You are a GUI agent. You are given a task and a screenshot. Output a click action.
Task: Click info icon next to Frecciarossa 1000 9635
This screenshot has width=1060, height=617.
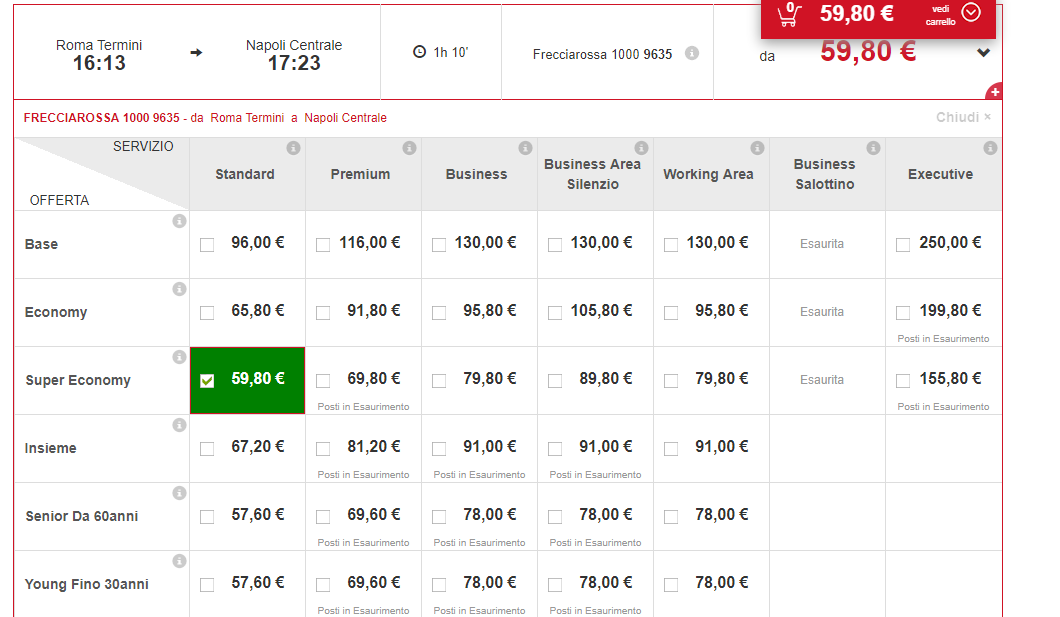point(692,53)
